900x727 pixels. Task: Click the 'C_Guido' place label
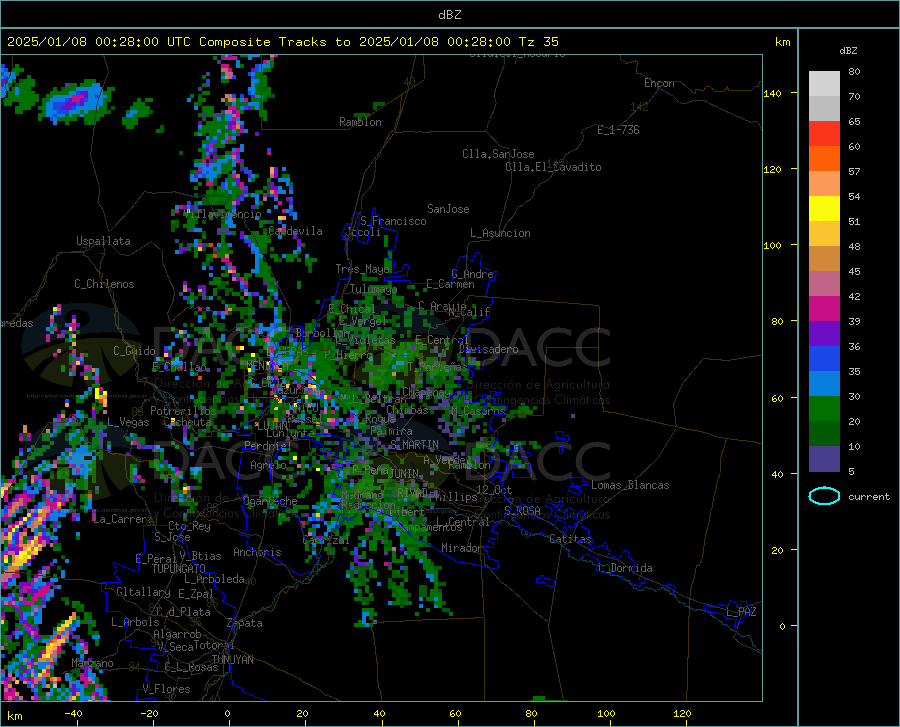[x=134, y=351]
